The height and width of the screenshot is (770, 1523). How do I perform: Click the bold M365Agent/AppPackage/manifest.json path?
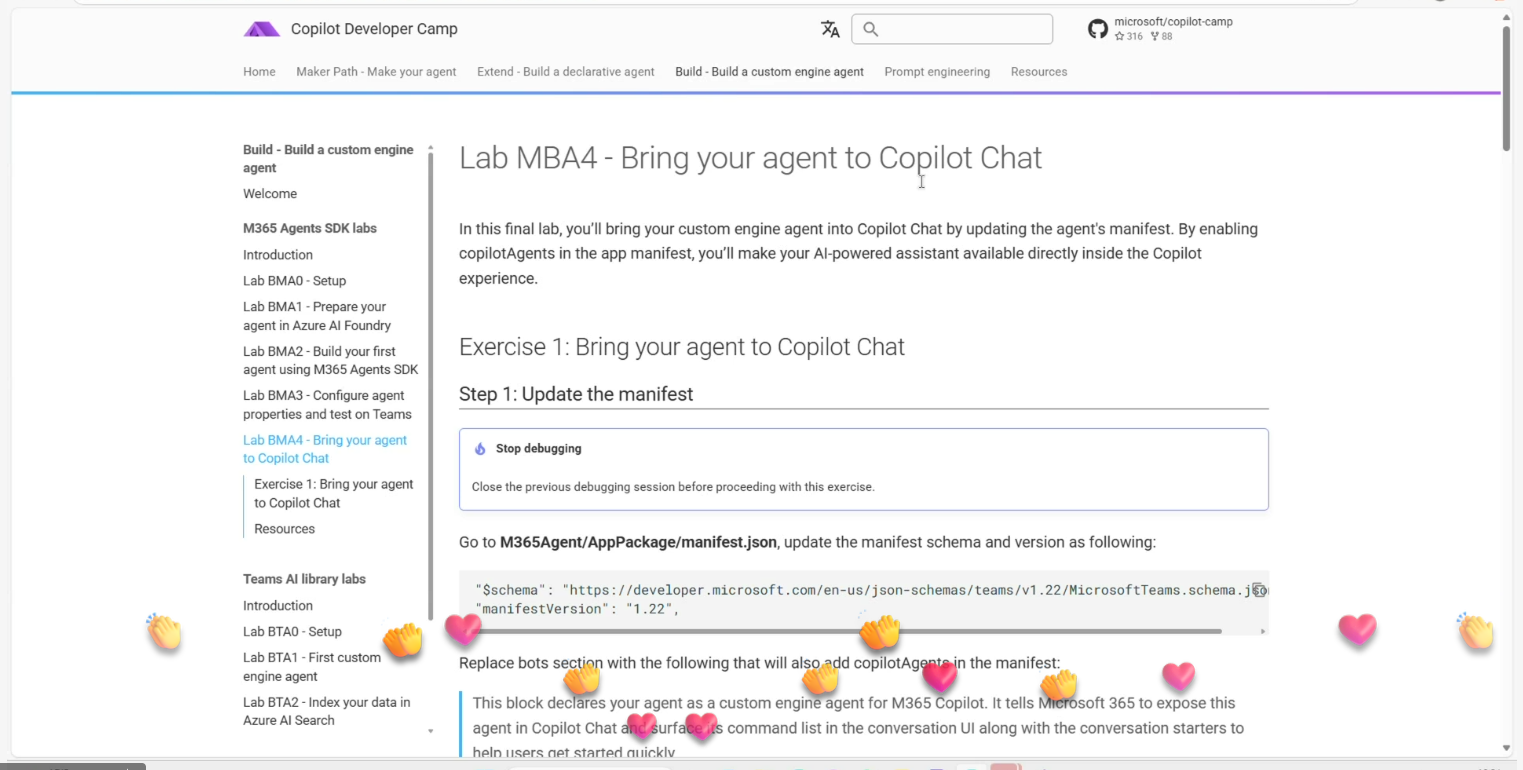click(x=639, y=542)
